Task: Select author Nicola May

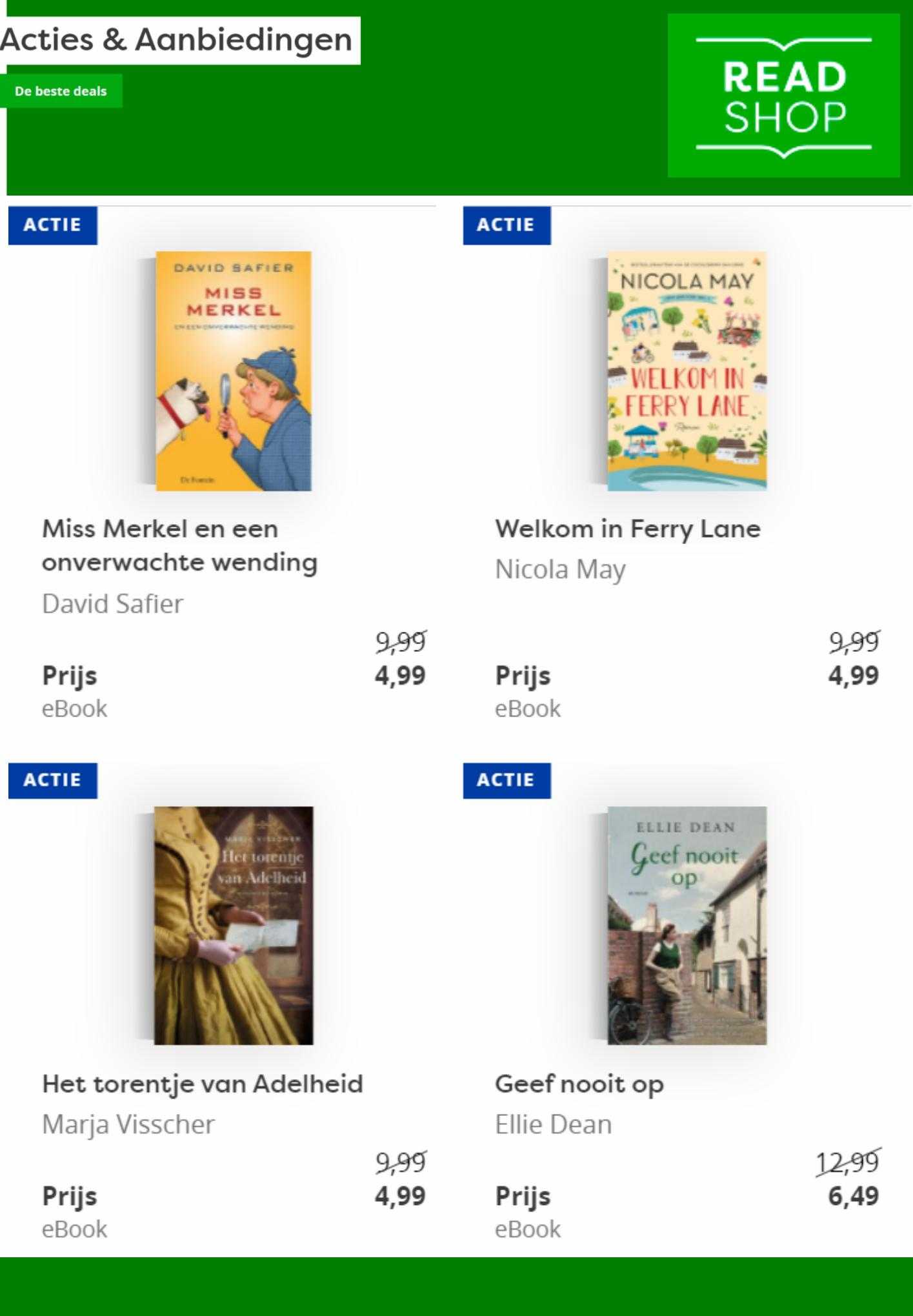Action: click(x=560, y=570)
